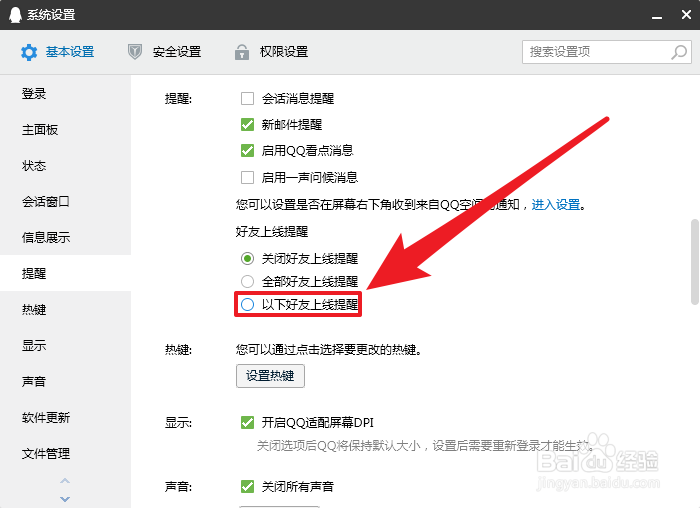Screen dimensions: 700x508
Task: Select 热键 in the sidebar
Action: 65,309
